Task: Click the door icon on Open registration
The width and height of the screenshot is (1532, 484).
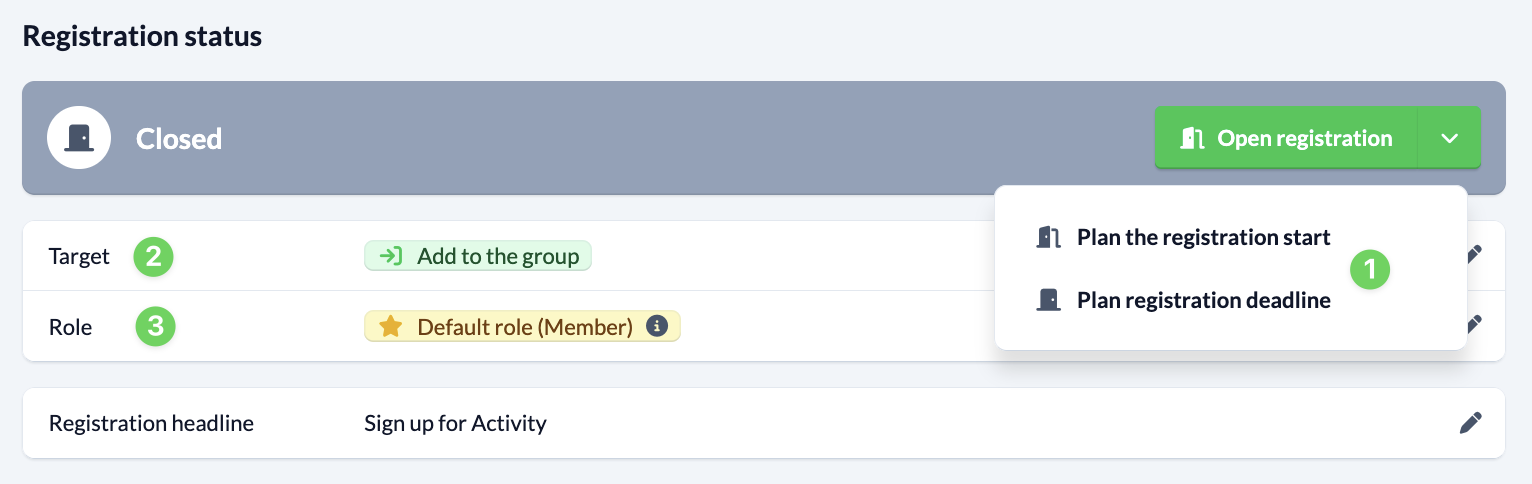Action: point(1192,138)
